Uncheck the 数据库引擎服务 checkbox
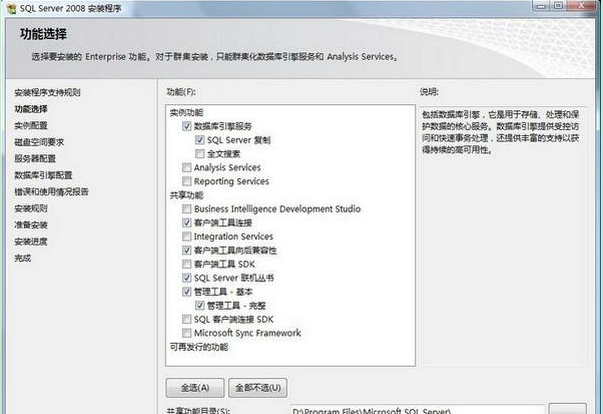603x414 pixels. point(187,126)
